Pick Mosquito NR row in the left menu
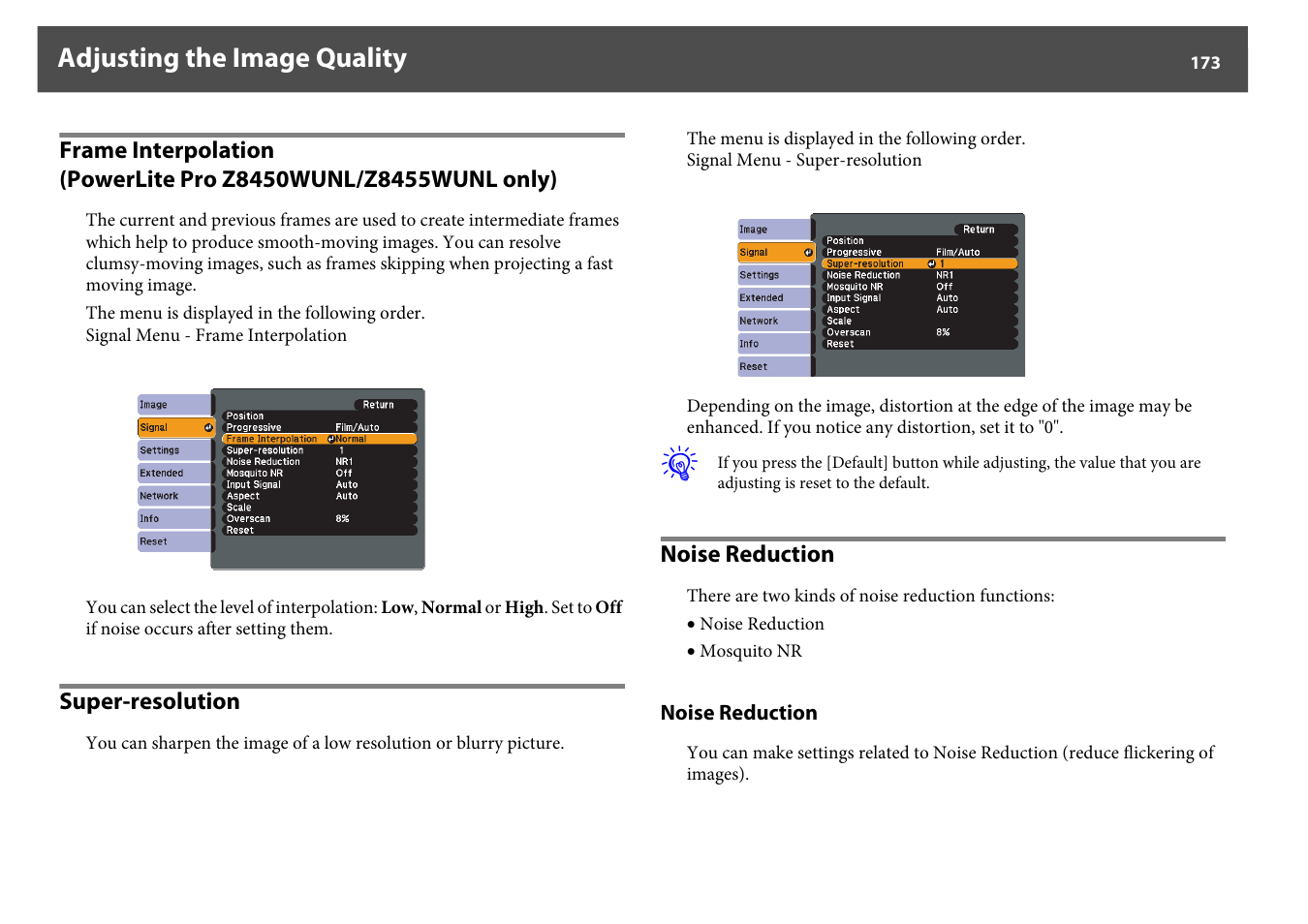Viewport: 1308px width, 924px height. [x=320, y=474]
